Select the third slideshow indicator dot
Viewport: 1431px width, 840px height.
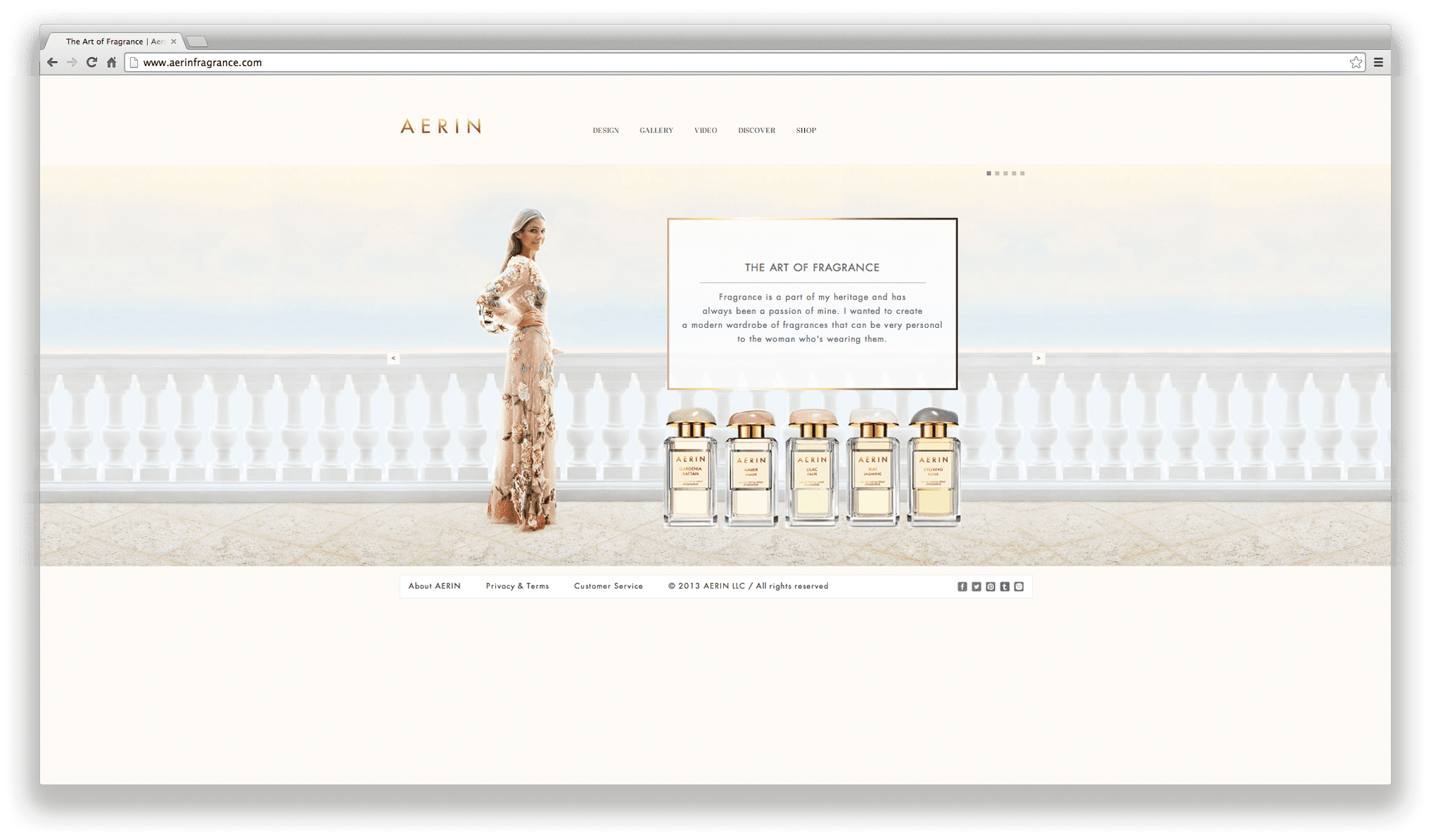point(1005,173)
